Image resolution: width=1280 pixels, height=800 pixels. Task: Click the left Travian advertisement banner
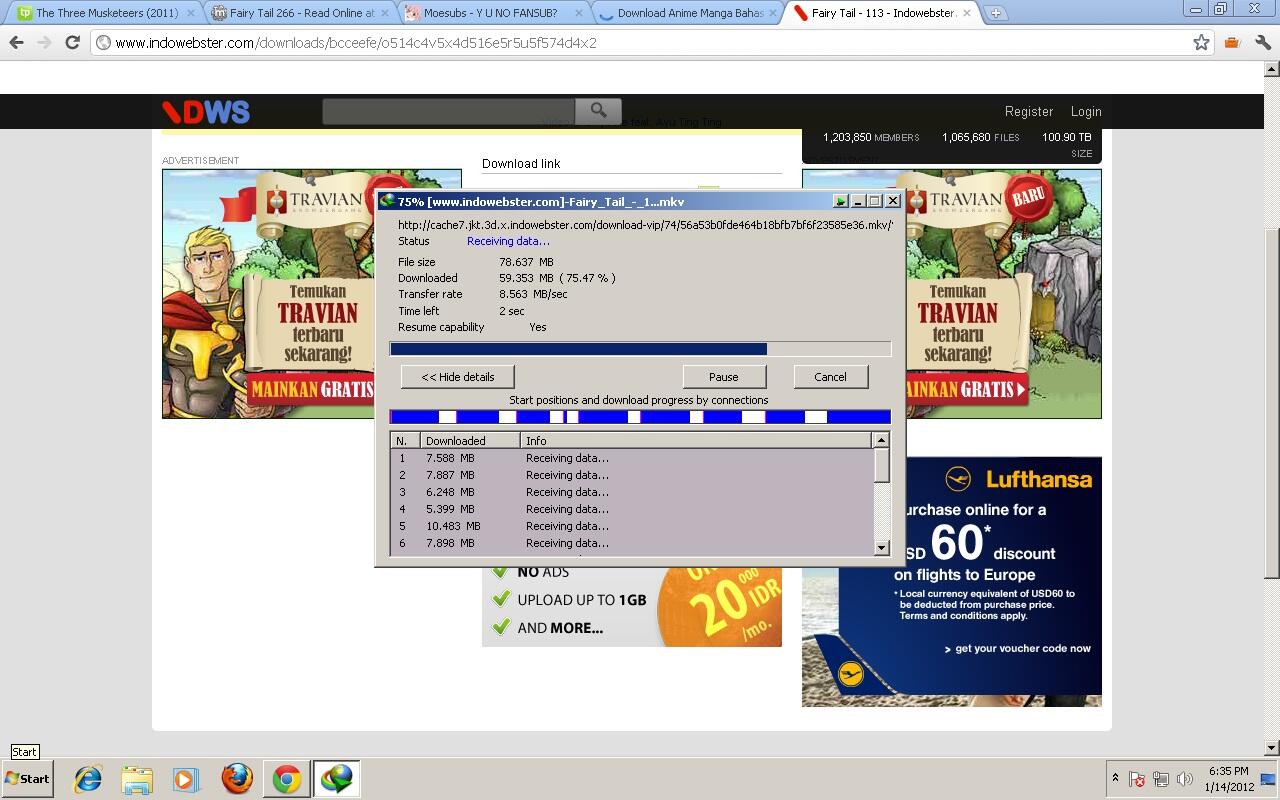tap(268, 293)
